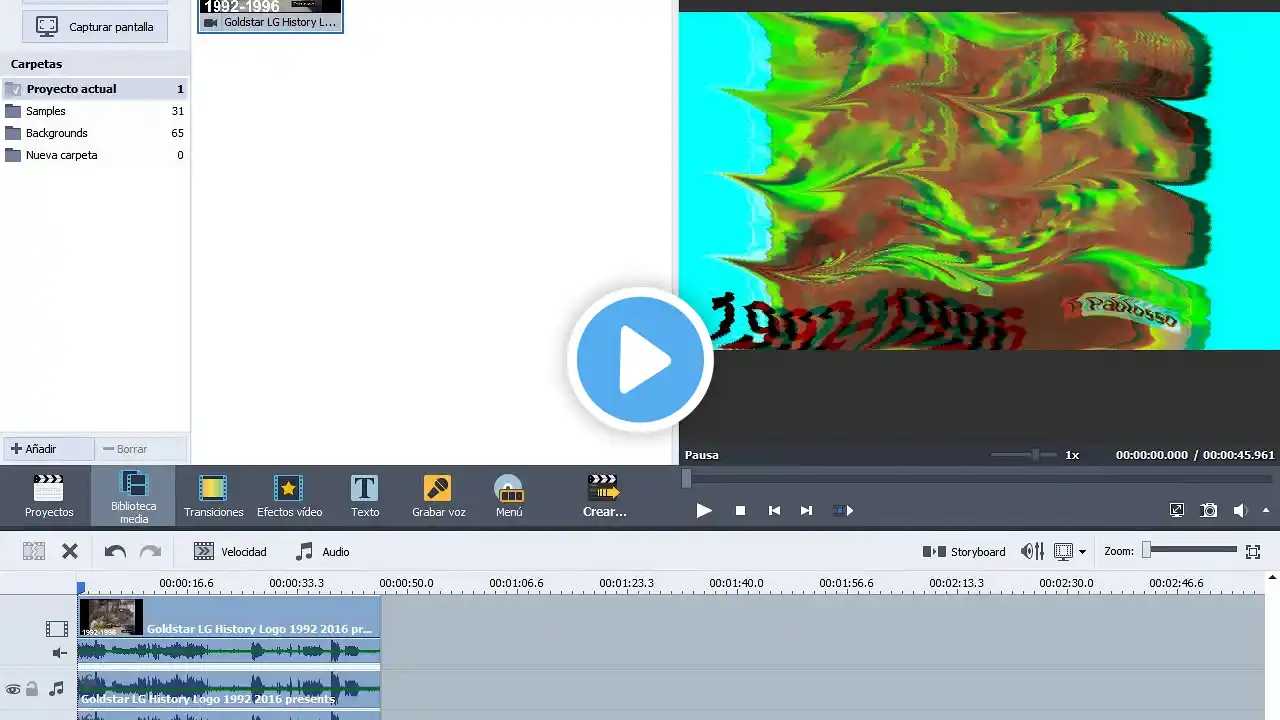Click the Capturar pantalla button
This screenshot has height=720, width=1280.
coord(94,27)
